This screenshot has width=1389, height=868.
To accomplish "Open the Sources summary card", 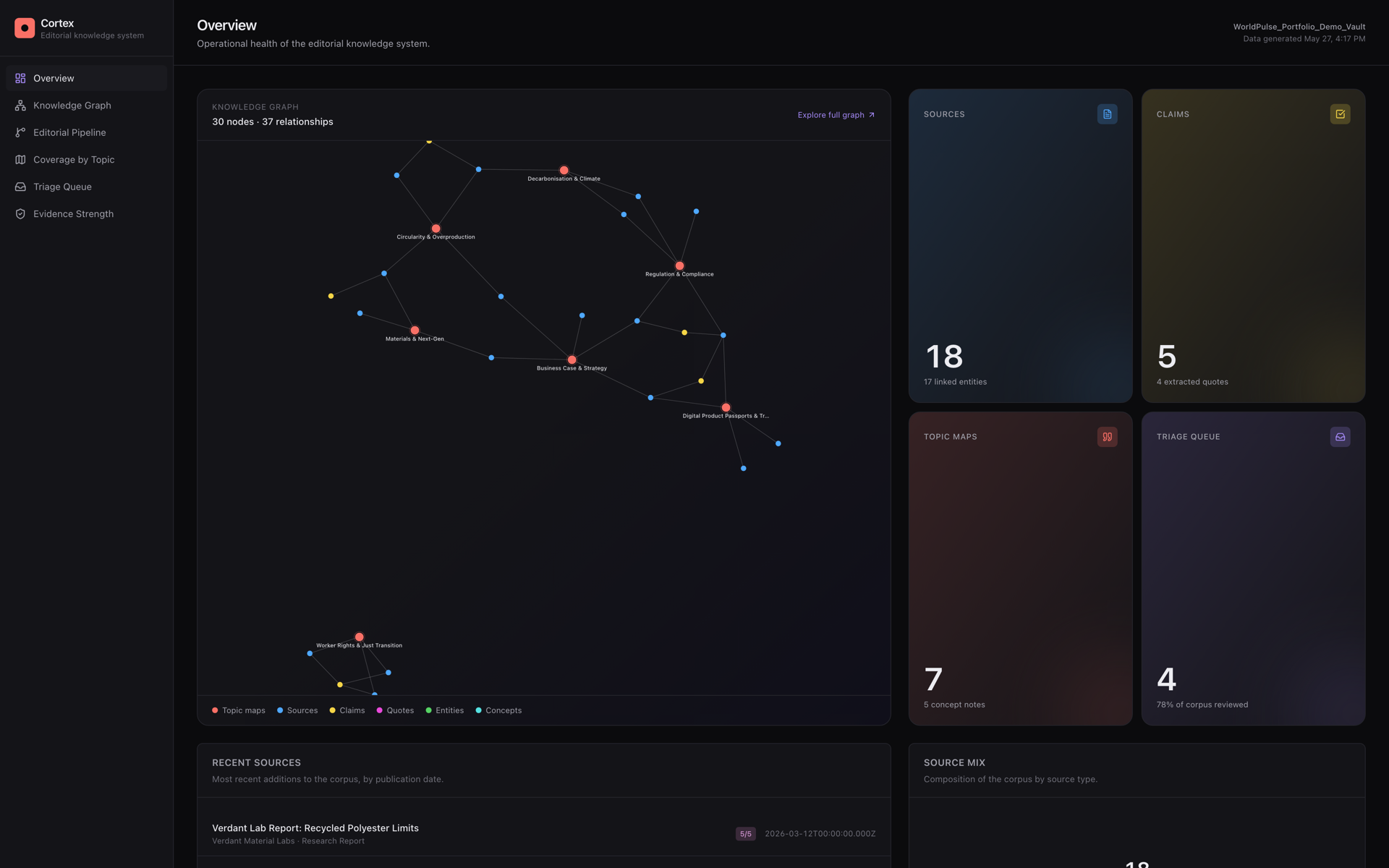I will pos(1020,246).
